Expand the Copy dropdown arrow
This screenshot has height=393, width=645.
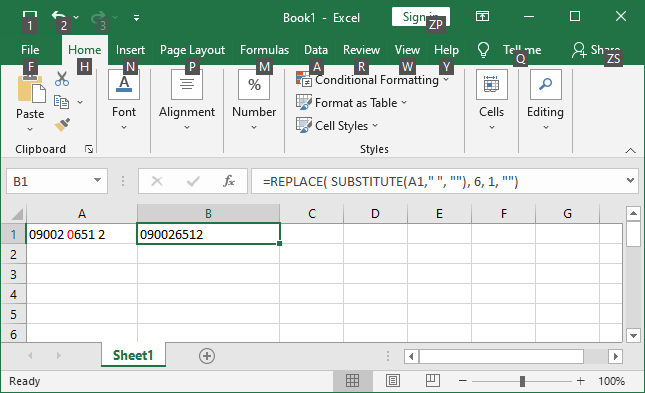pos(80,102)
